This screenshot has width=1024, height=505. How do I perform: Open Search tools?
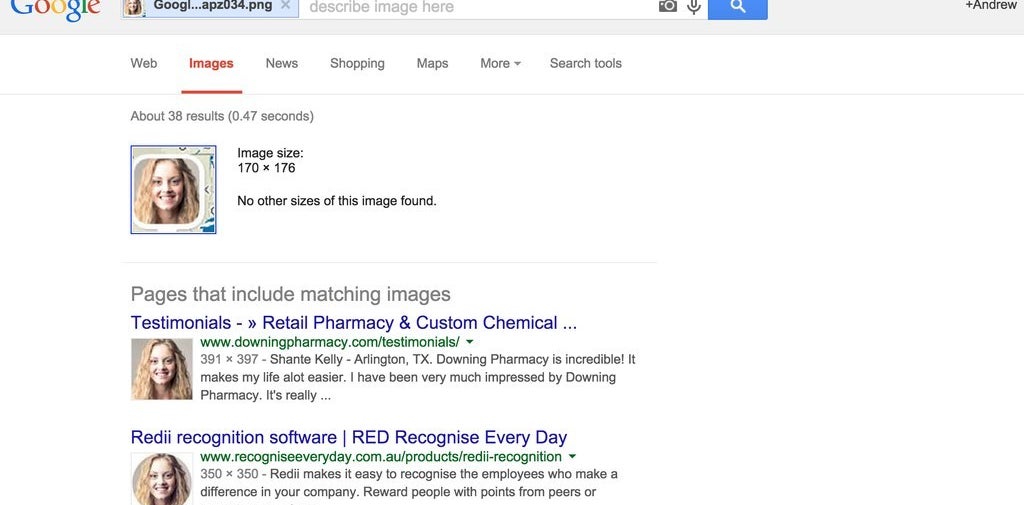tap(586, 63)
